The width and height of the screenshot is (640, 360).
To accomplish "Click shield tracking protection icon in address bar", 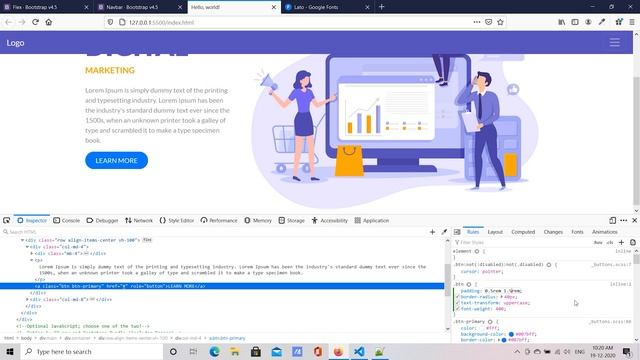I will tap(110, 22).
